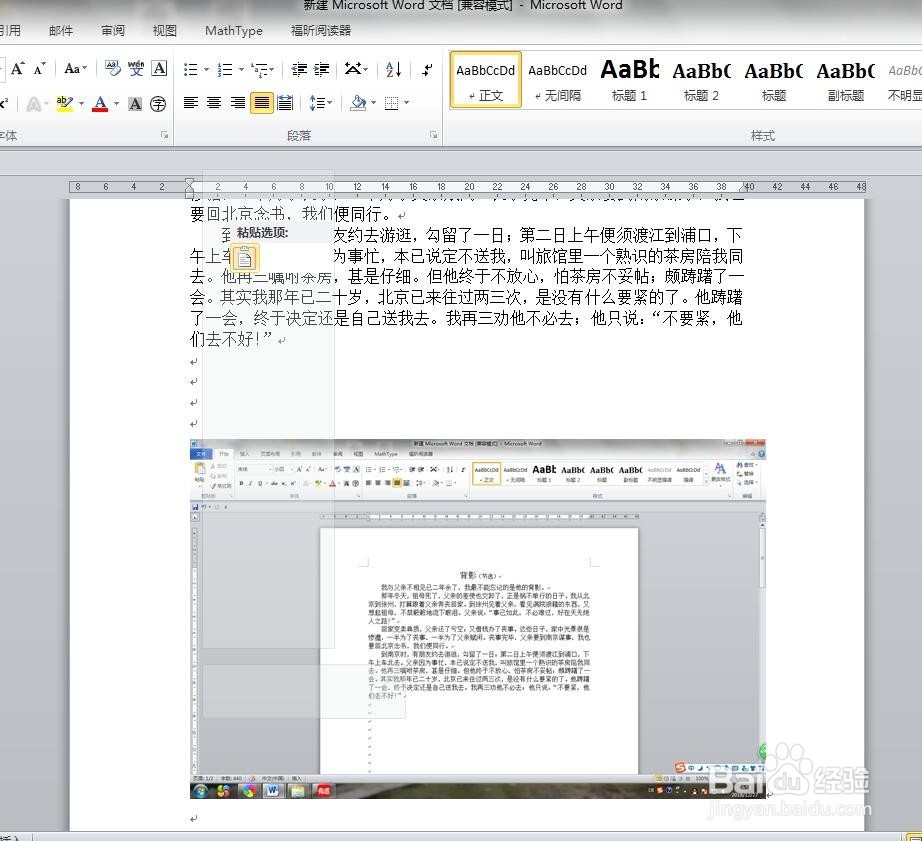Image resolution: width=922 pixels, height=841 pixels.
Task: Select the embedded Word screenshot image
Action: 477,619
